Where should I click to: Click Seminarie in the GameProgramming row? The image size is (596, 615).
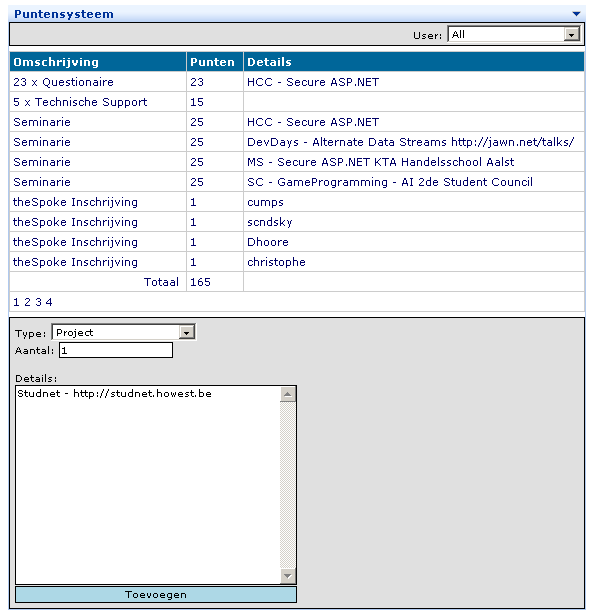42,182
